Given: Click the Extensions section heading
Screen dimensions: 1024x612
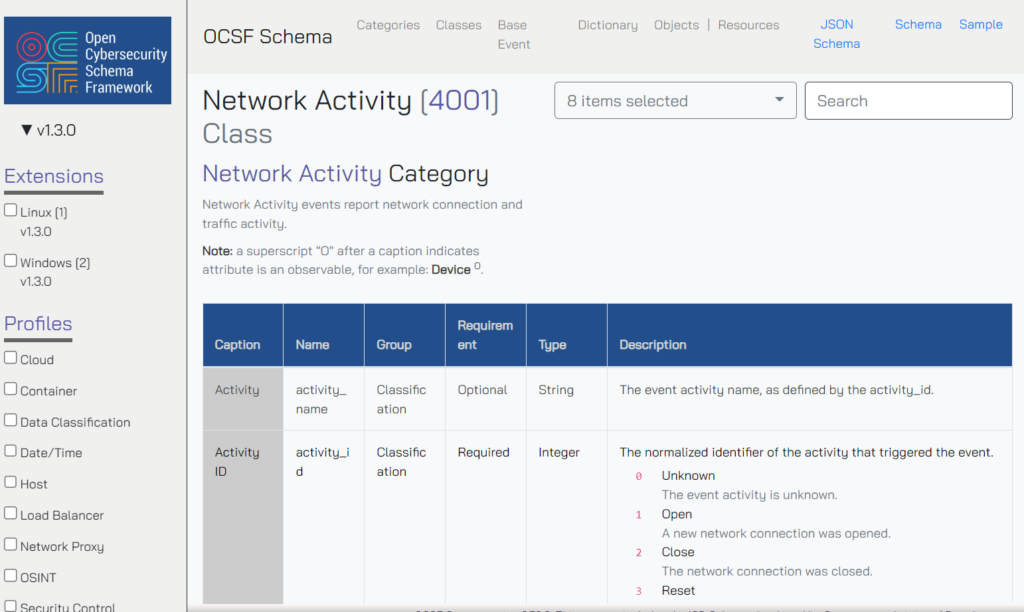Looking at the screenshot, I should (54, 177).
